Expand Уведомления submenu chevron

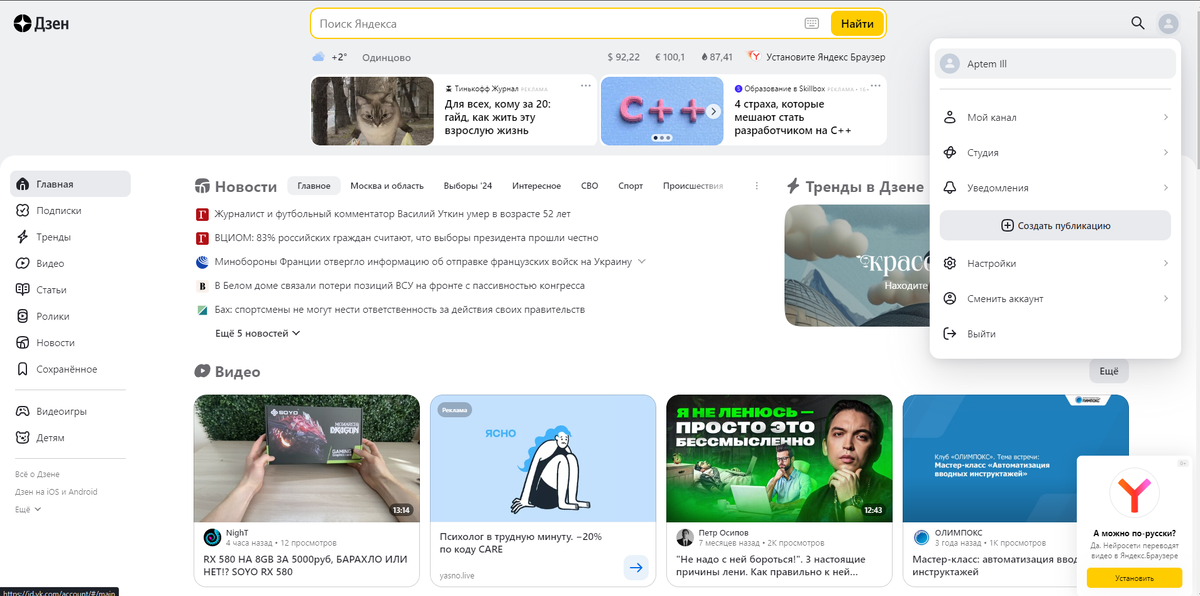point(1166,187)
